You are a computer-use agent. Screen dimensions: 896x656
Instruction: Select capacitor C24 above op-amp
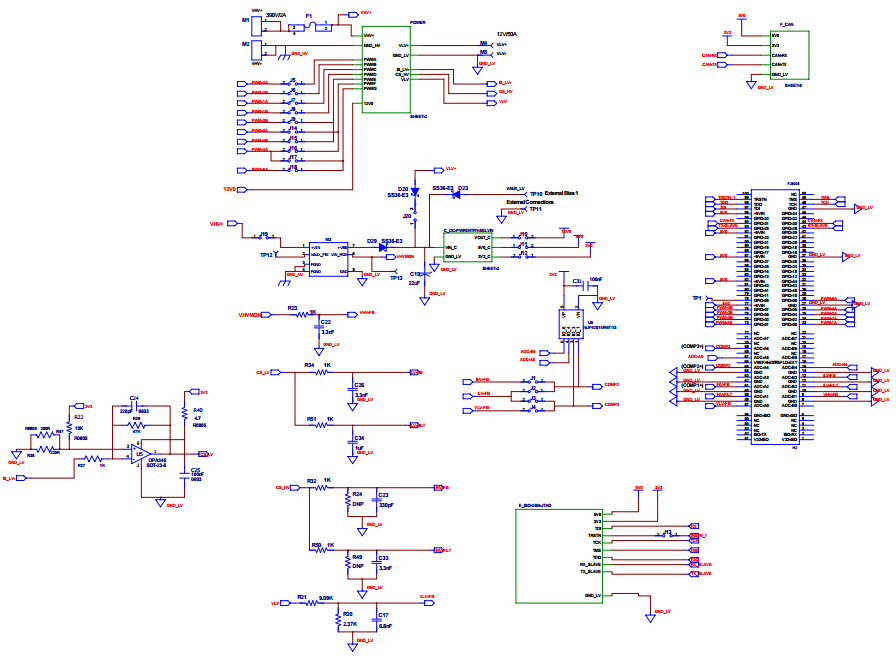click(x=134, y=404)
